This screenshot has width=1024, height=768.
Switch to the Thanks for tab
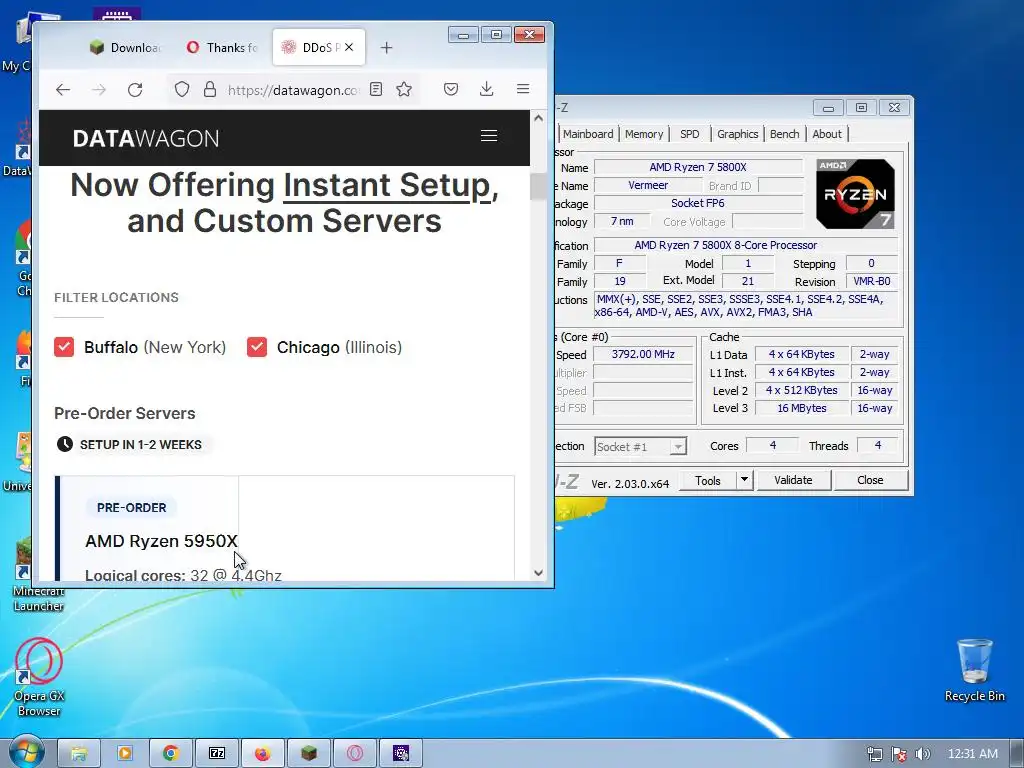click(223, 47)
